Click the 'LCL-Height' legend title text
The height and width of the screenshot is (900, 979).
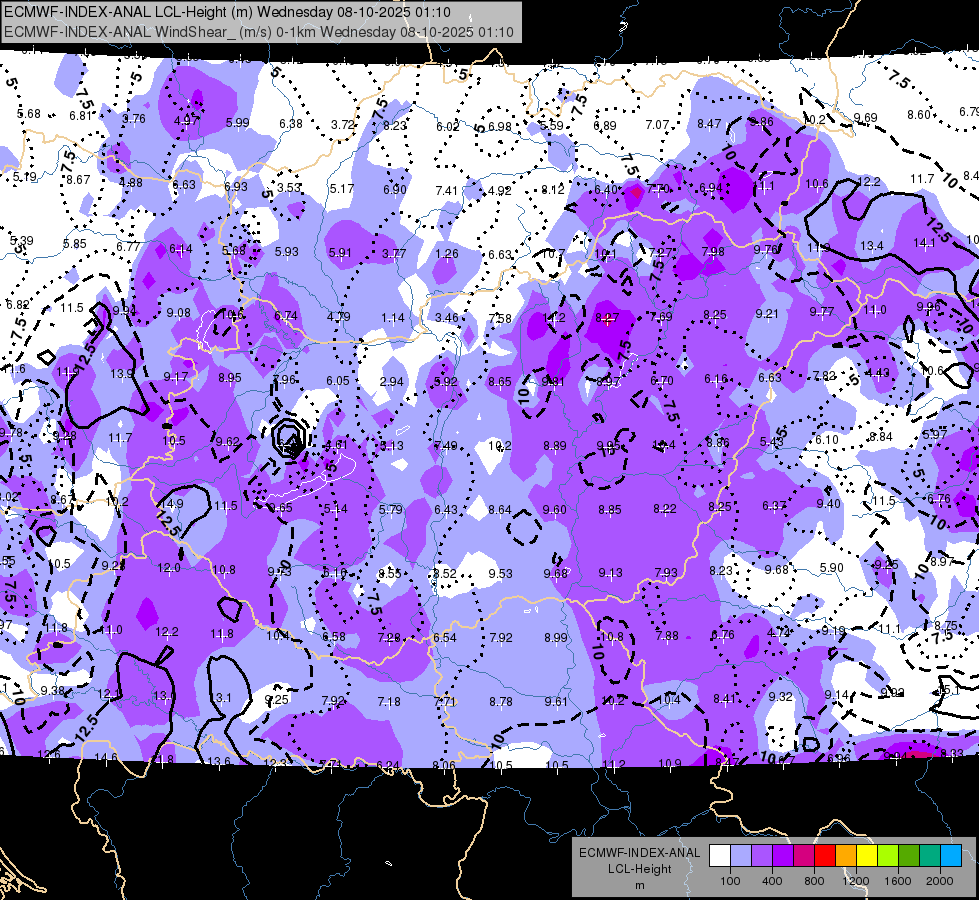coord(640,869)
